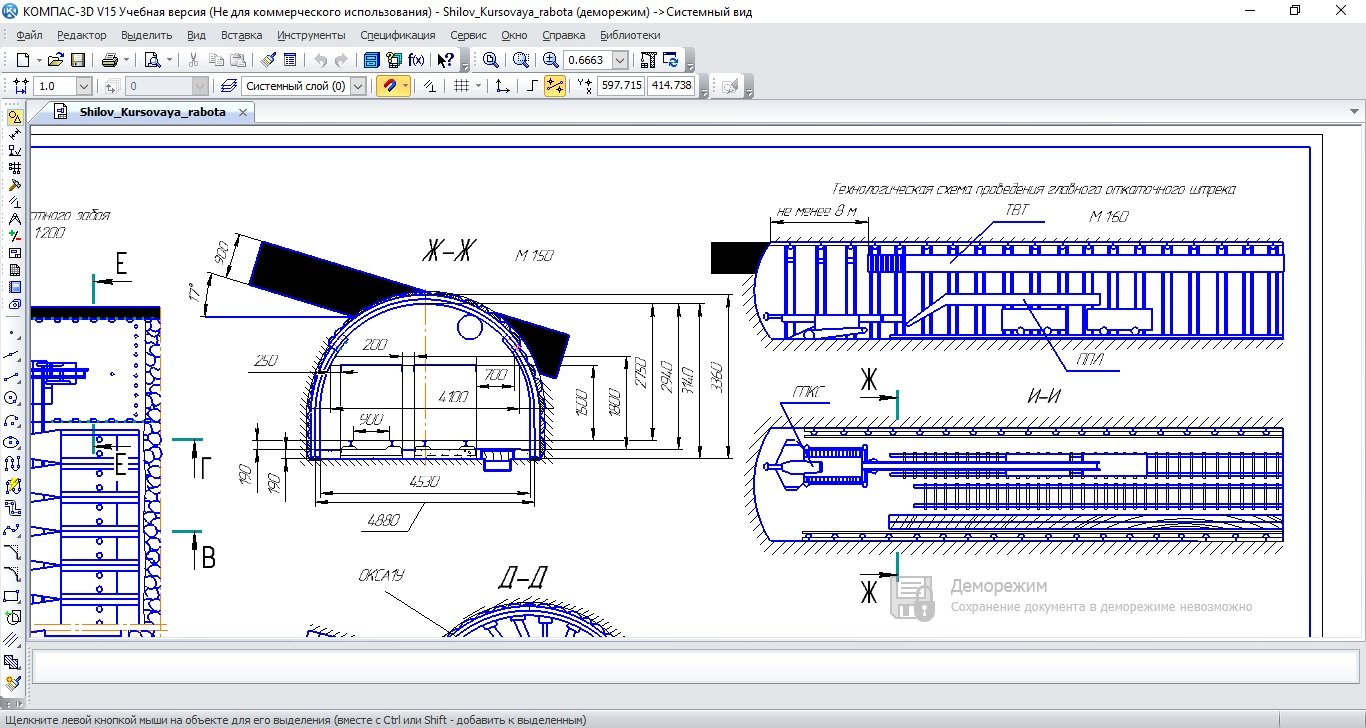Toggle orthogonal drawing mode
The image size is (1366, 728).
[532, 86]
